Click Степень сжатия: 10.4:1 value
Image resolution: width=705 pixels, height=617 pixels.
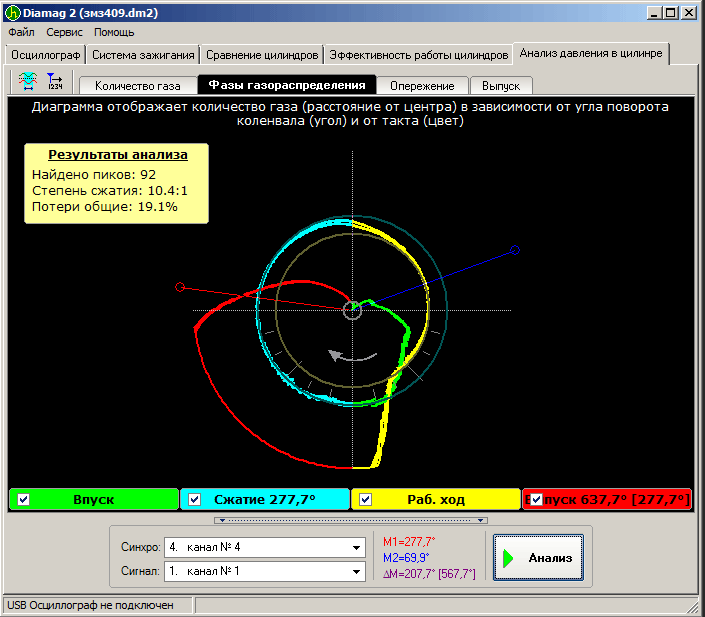(x=109, y=191)
